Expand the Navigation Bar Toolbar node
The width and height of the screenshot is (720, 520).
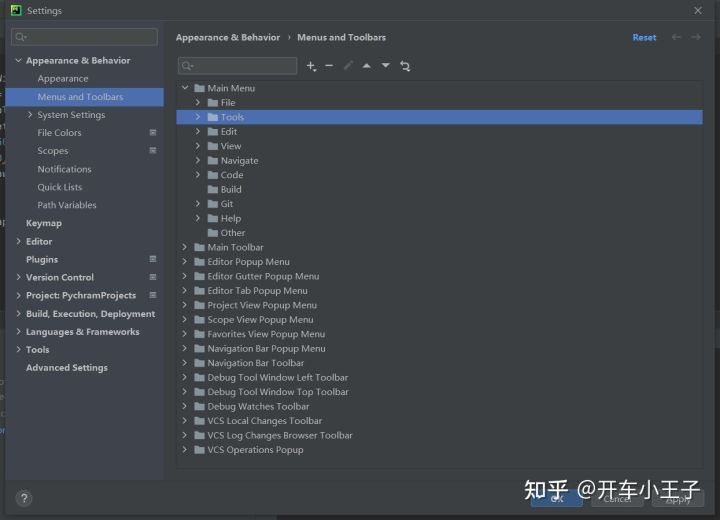tap(185, 363)
